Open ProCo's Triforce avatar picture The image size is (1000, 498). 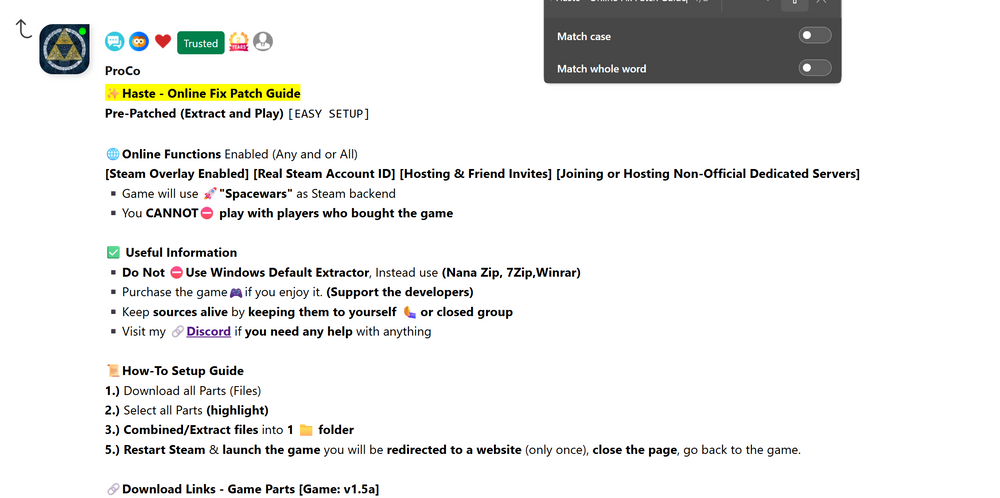pyautogui.click(x=64, y=49)
